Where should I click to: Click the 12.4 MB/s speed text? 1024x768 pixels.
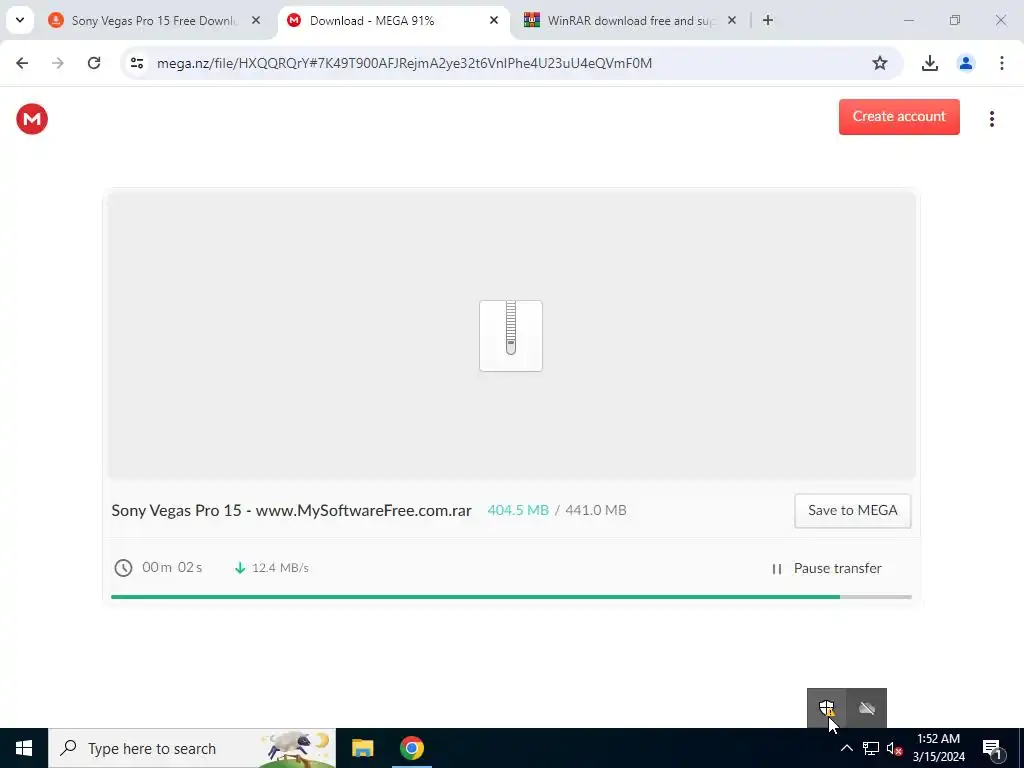[x=280, y=568]
